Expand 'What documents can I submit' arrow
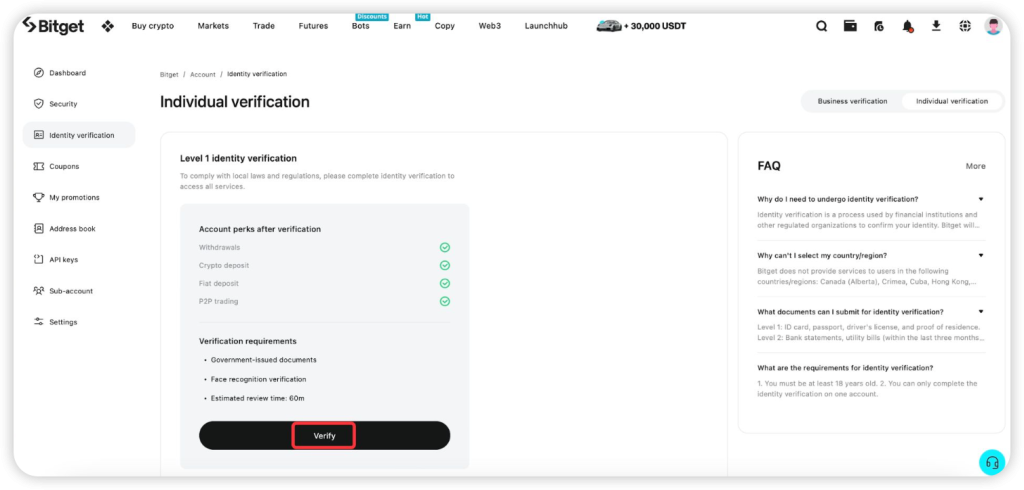 pyautogui.click(x=981, y=311)
